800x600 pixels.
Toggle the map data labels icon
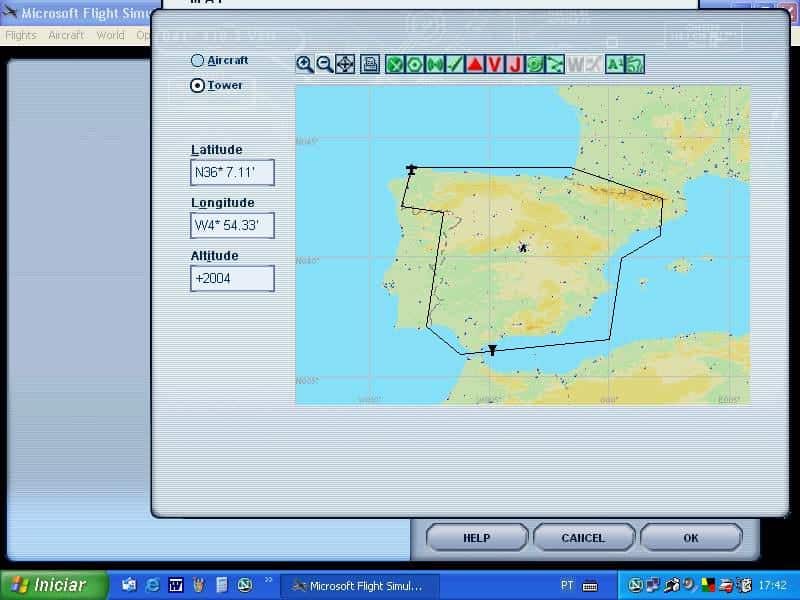pos(614,64)
